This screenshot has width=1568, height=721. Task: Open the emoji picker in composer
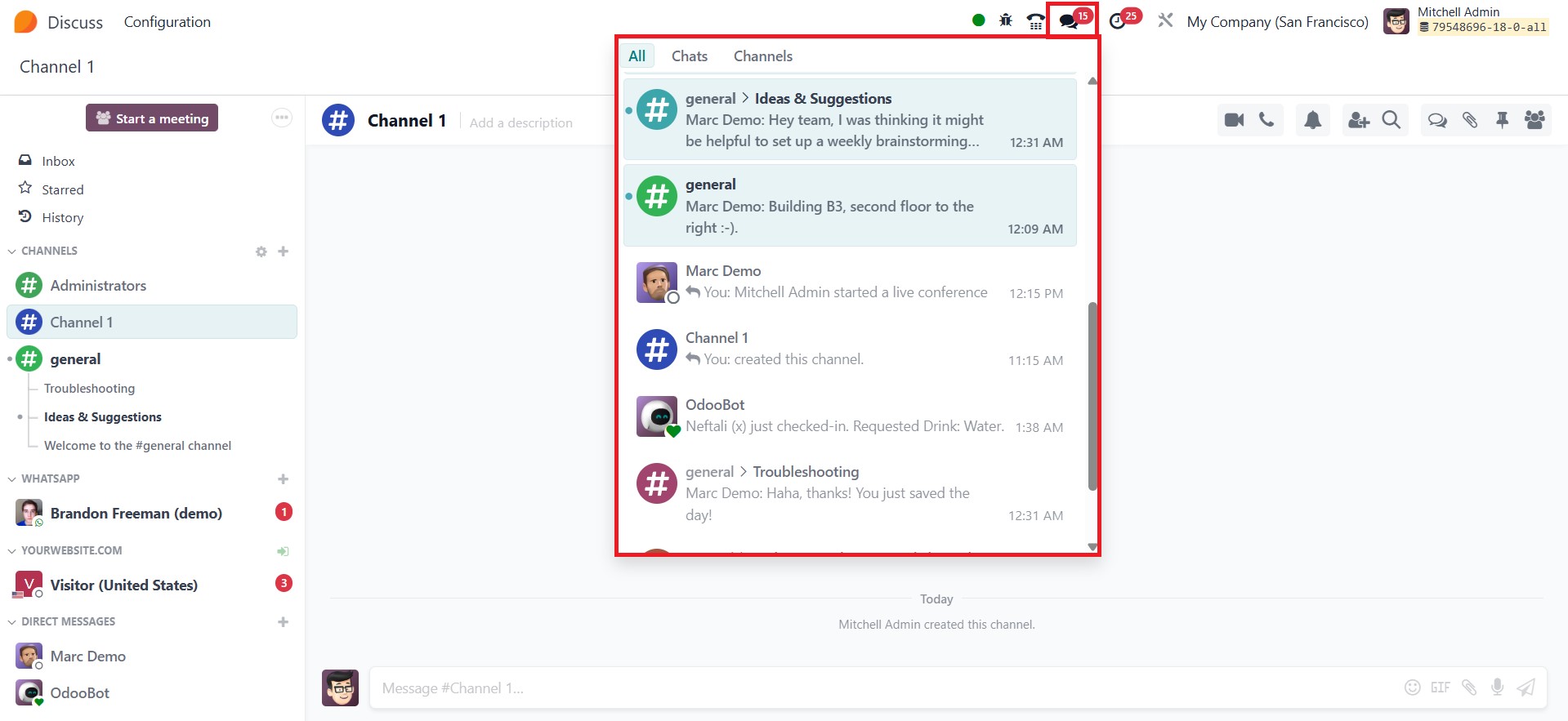pos(1412,688)
